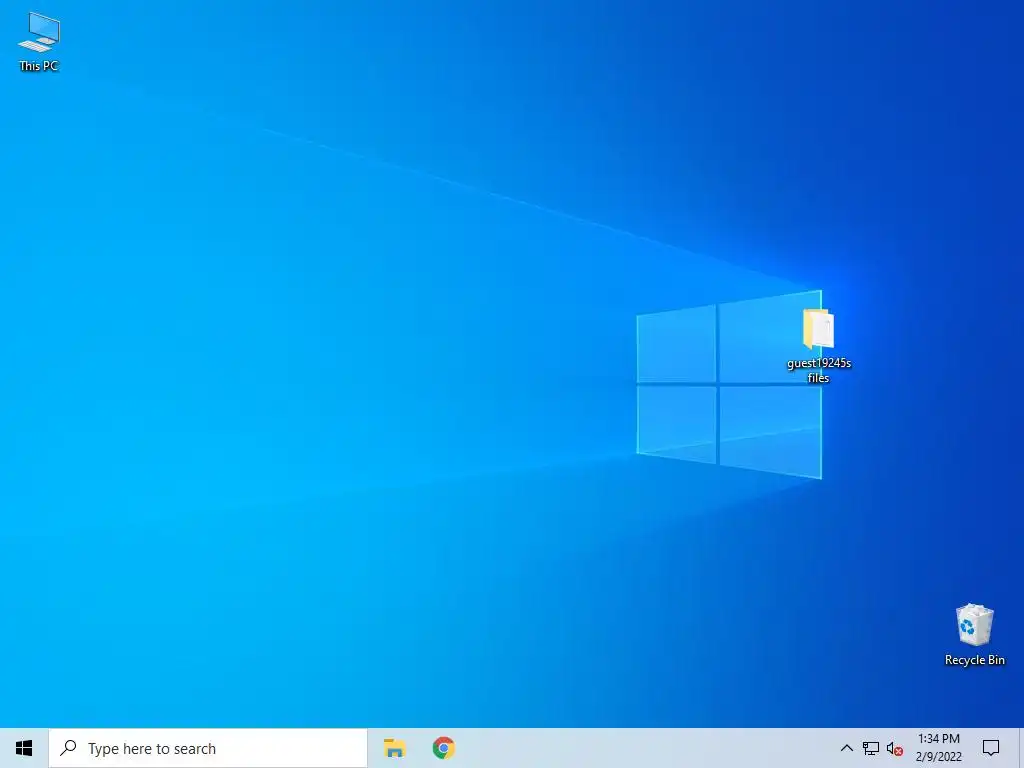
Task: Open the clock showing 1:34 PM
Action: [x=938, y=748]
